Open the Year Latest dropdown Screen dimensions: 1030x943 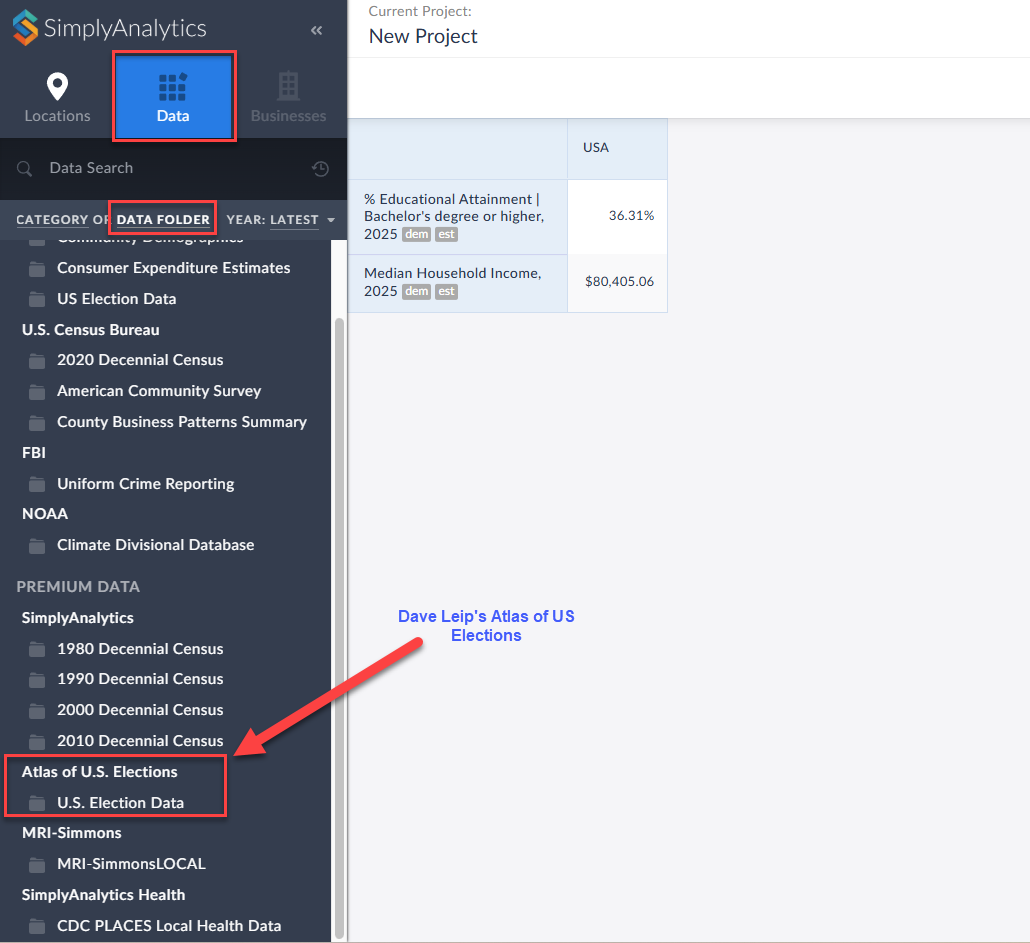[294, 220]
